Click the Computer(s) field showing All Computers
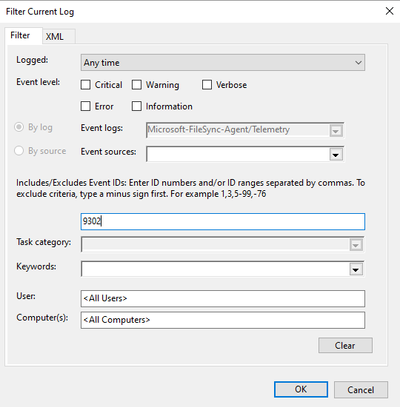 point(223,320)
